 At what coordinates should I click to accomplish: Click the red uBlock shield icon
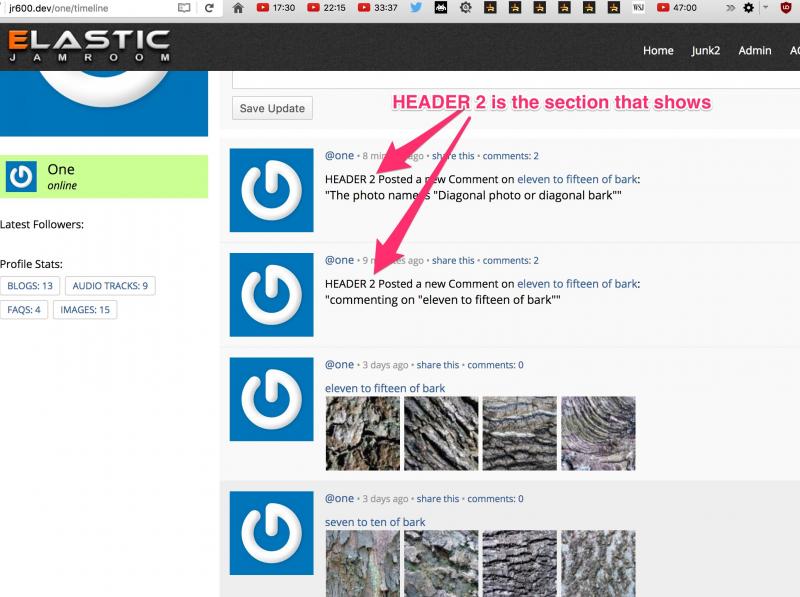(786, 8)
